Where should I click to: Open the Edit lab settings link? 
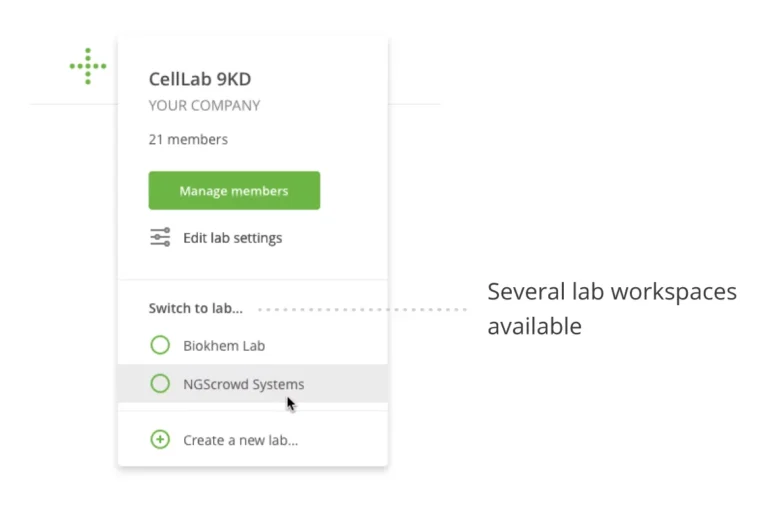pos(232,238)
